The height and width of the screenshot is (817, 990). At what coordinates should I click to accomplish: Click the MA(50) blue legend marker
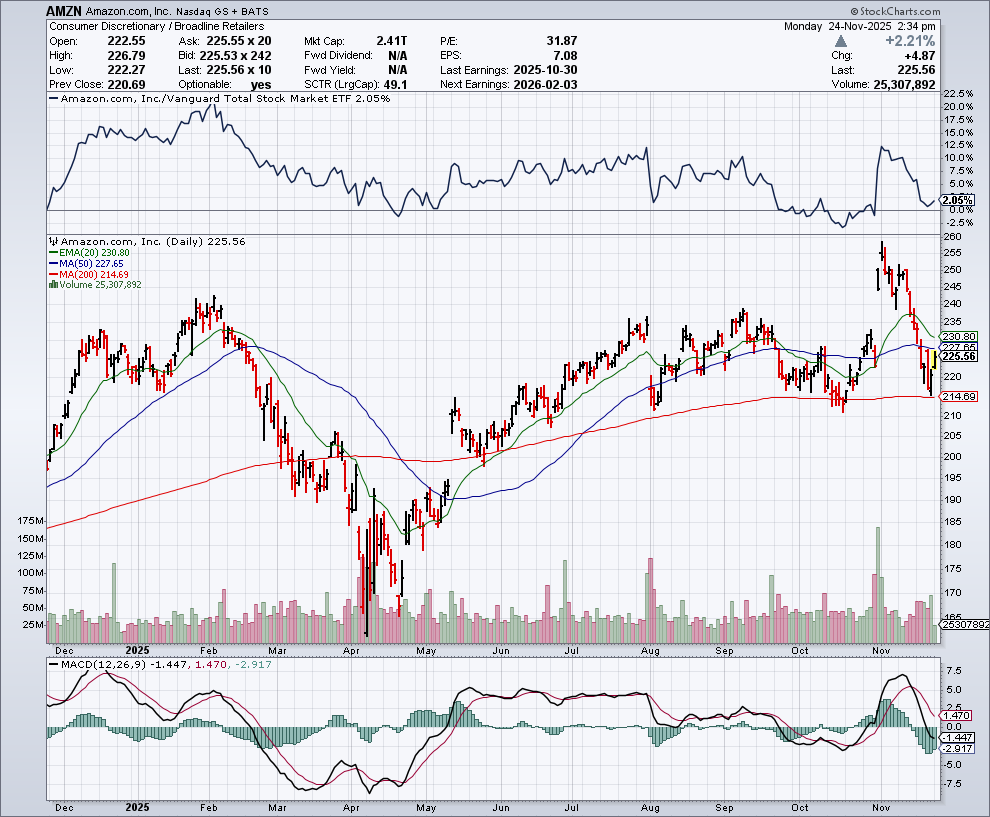click(51, 264)
